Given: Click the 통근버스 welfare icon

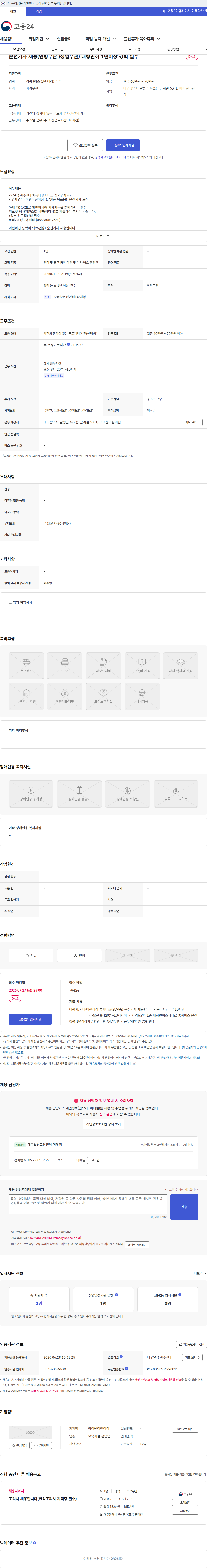Looking at the screenshot, I should click(x=26, y=666).
